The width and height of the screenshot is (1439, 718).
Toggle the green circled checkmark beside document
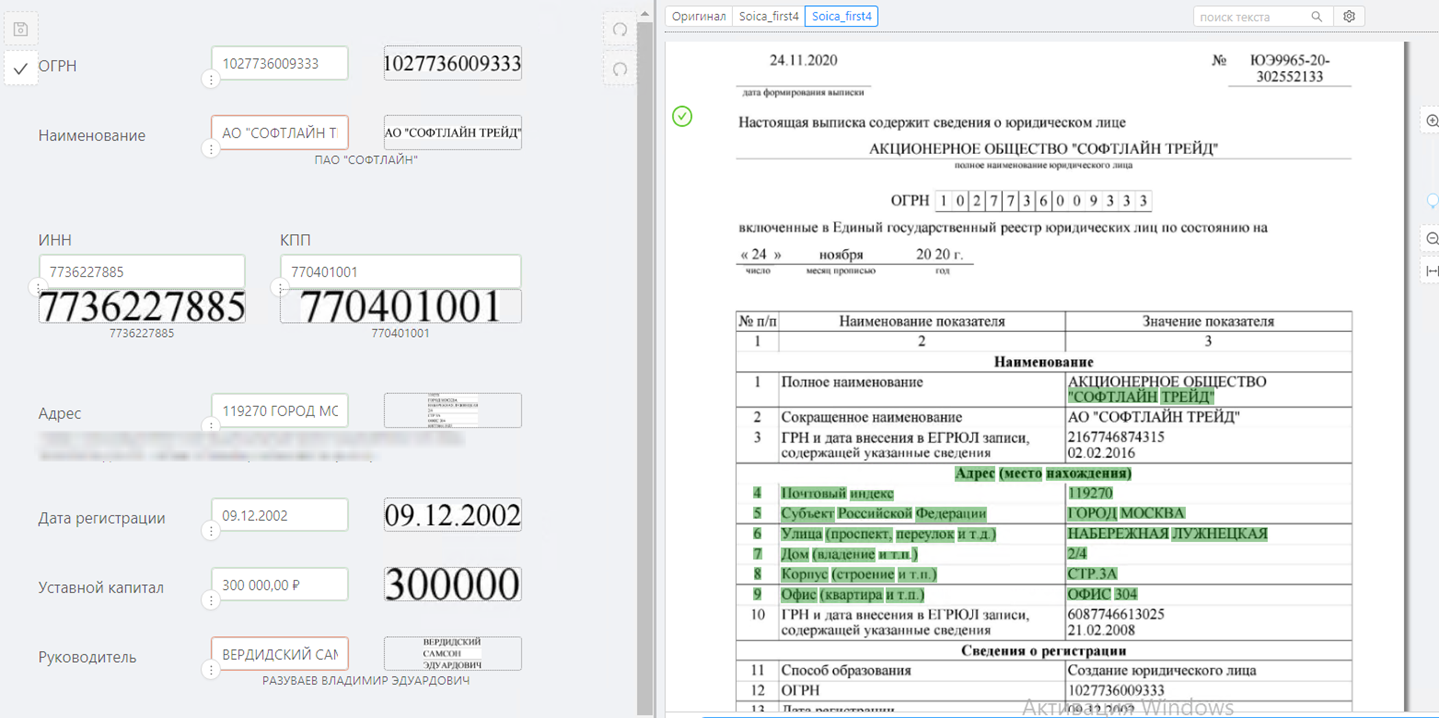pyautogui.click(x=682, y=117)
